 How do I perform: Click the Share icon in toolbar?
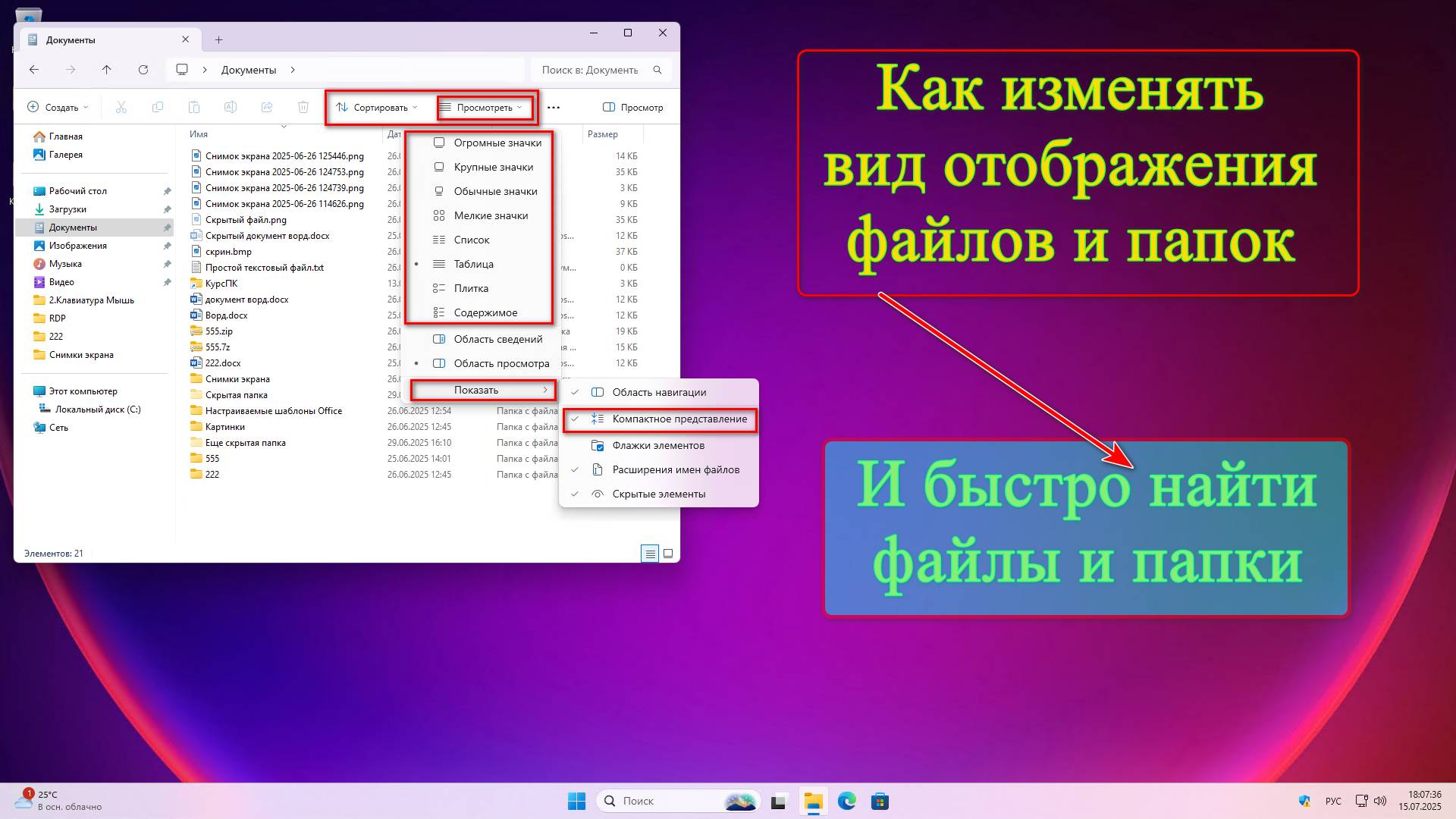(267, 108)
